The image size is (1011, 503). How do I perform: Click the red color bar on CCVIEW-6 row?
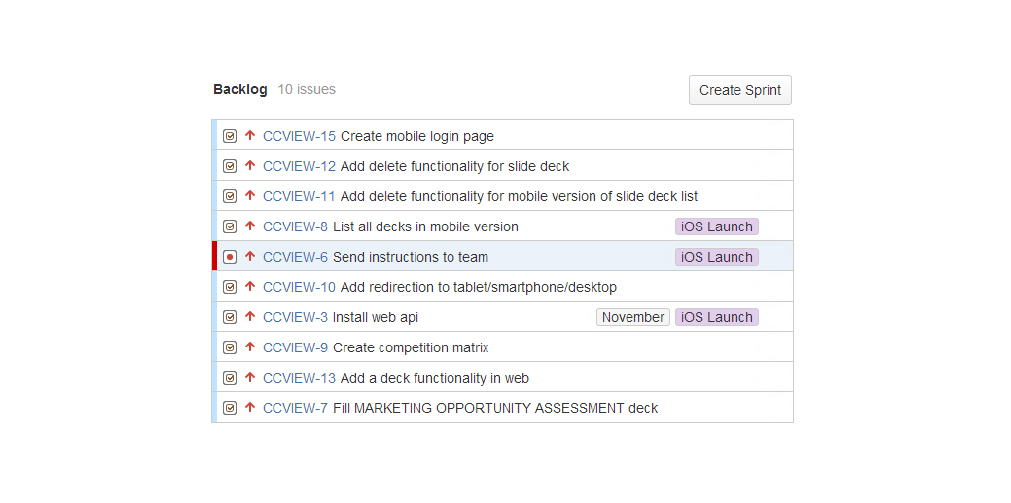(214, 257)
